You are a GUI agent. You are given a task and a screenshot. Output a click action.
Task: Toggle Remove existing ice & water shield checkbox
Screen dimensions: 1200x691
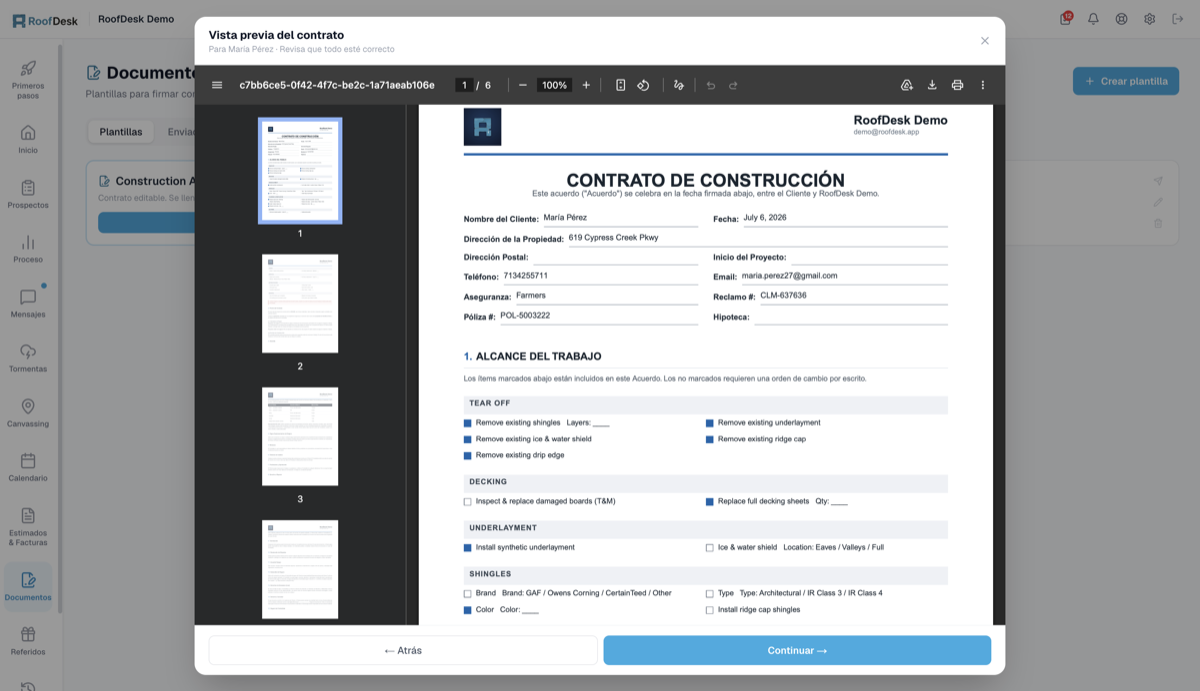tap(467, 439)
